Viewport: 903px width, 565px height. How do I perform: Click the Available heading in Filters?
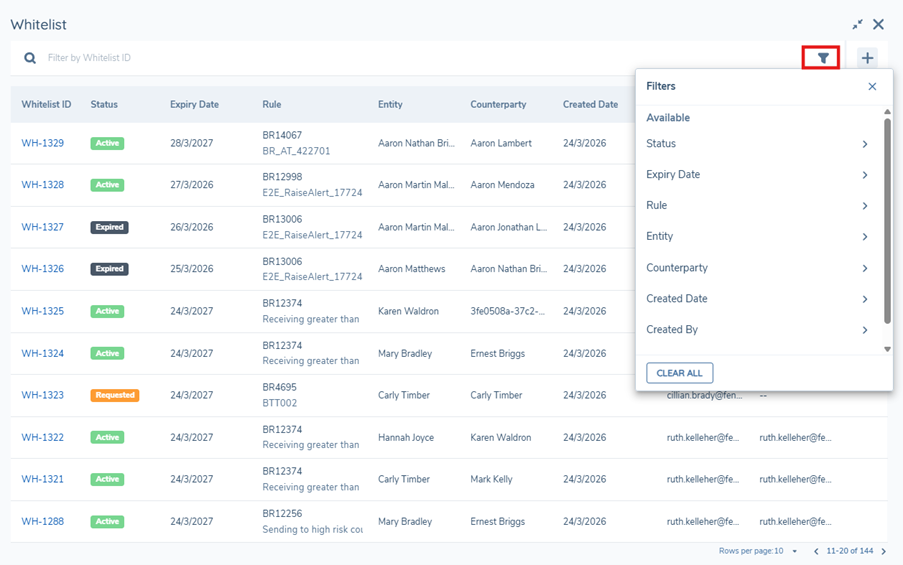tap(668, 117)
